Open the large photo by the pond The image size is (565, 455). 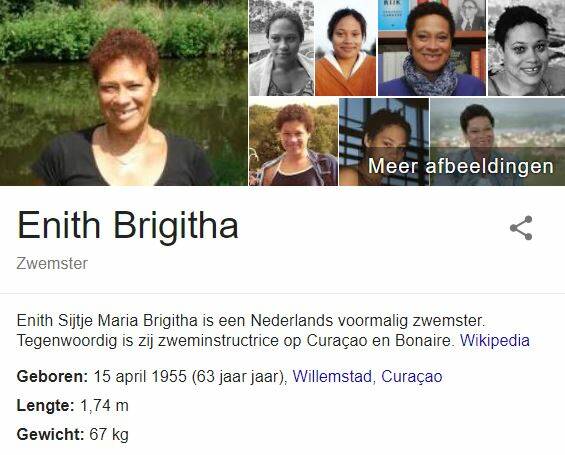tap(124, 93)
